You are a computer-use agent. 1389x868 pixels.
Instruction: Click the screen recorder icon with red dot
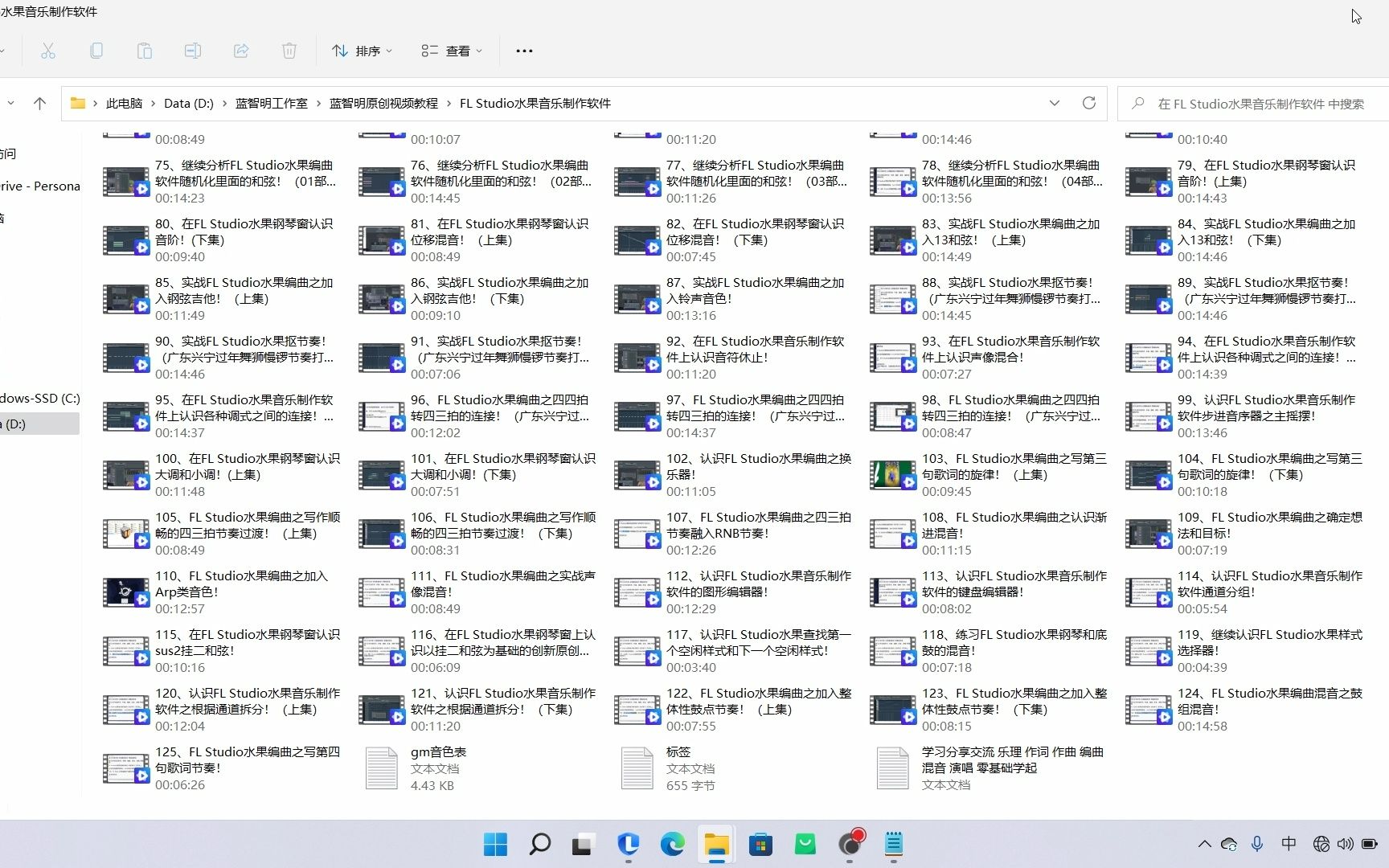click(x=850, y=842)
